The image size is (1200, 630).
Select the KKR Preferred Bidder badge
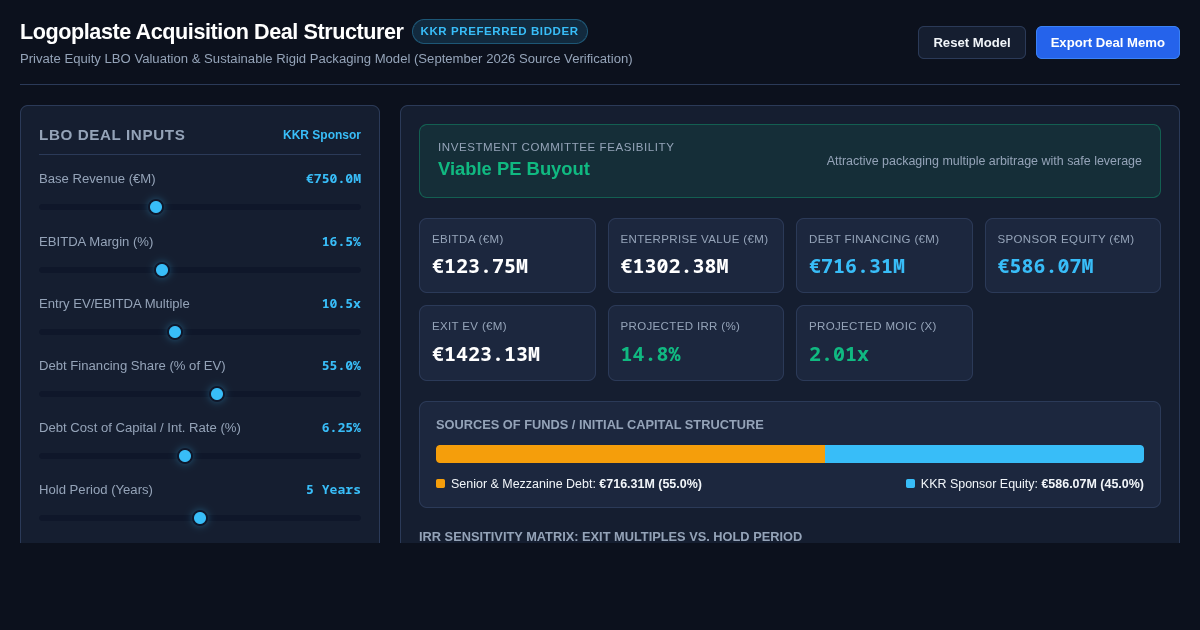tap(500, 31)
